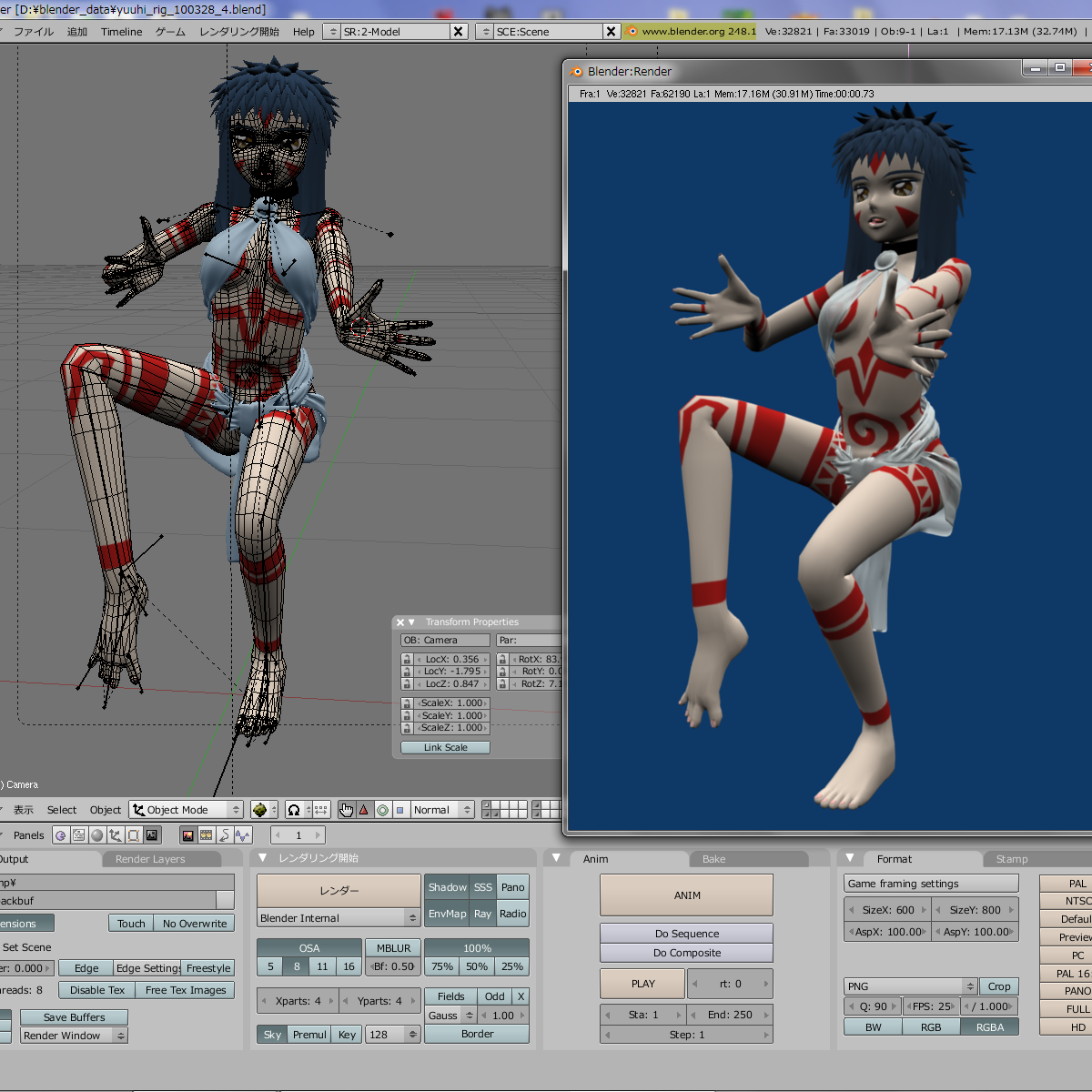
Task: Open the Editing context icon in Panels header
Action: point(134,835)
